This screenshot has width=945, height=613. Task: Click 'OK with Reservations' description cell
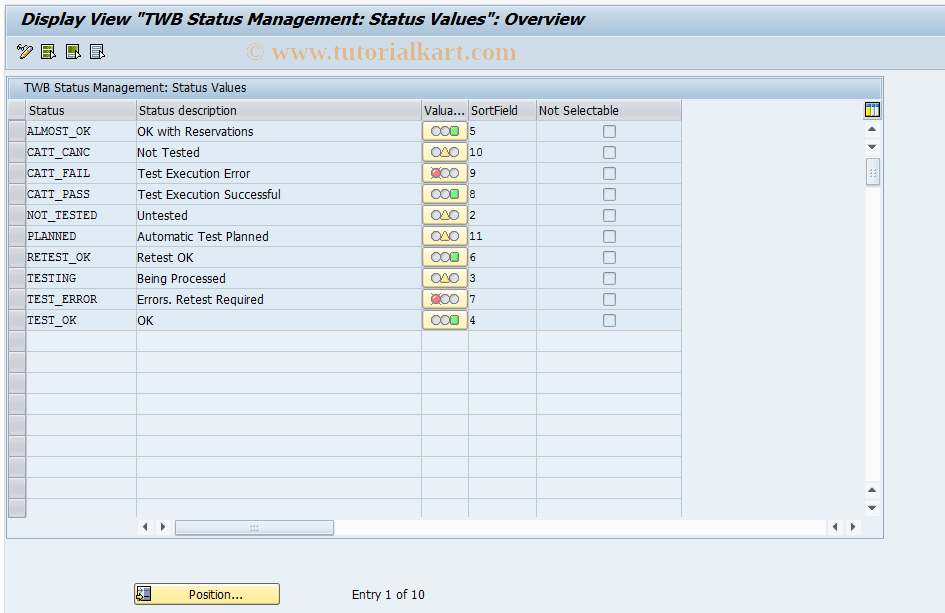pyautogui.click(x=279, y=131)
